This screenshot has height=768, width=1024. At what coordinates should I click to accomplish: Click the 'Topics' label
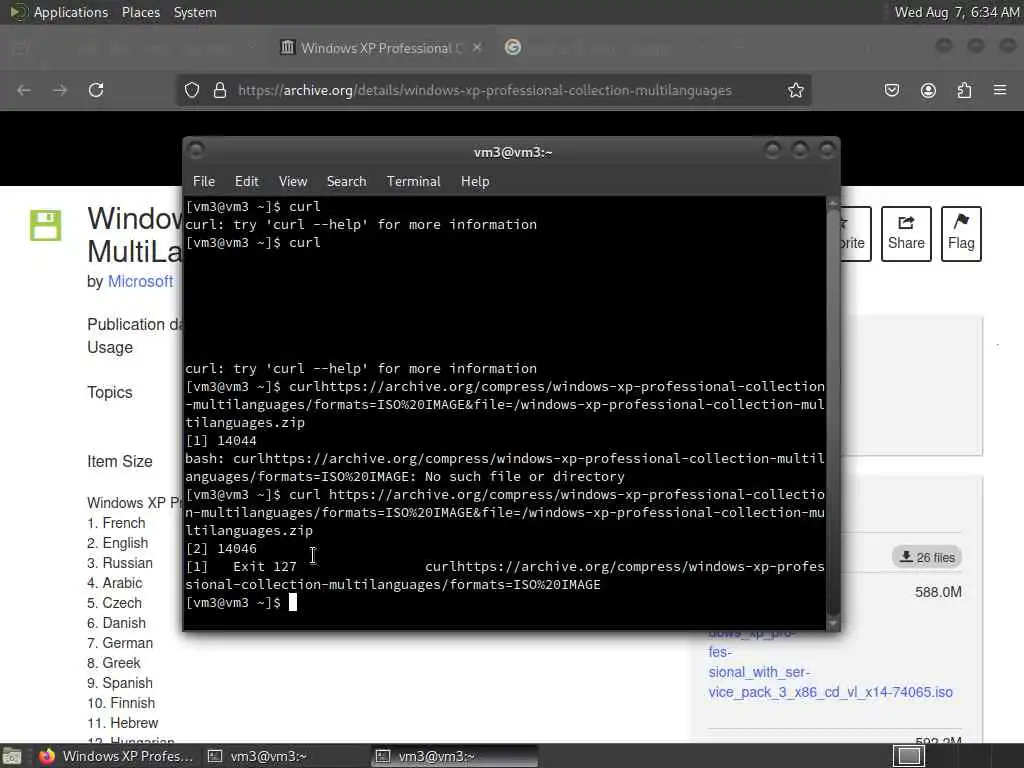110,392
